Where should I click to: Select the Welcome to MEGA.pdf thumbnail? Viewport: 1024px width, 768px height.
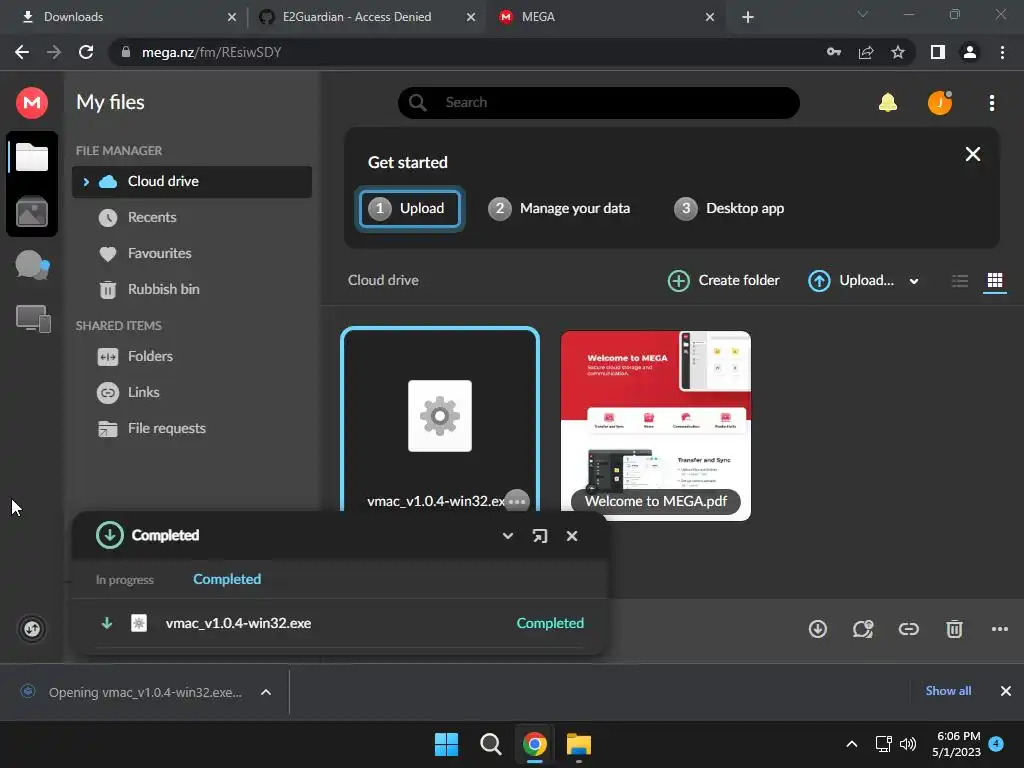656,425
